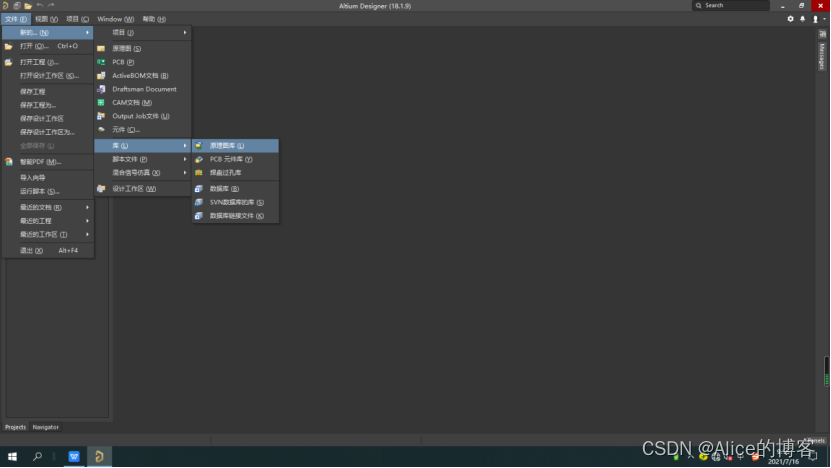Click the 焊盘过孔库 pad via library icon
This screenshot has height=468, width=831.
pos(199,172)
